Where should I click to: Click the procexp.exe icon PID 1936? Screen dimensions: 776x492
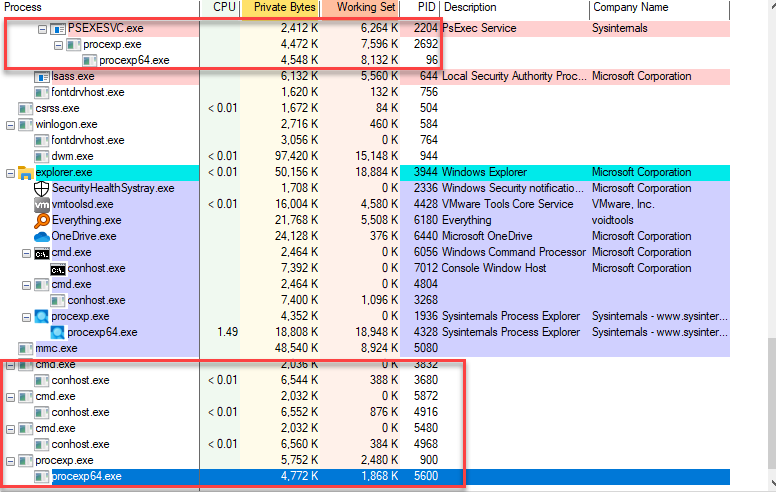[42, 317]
